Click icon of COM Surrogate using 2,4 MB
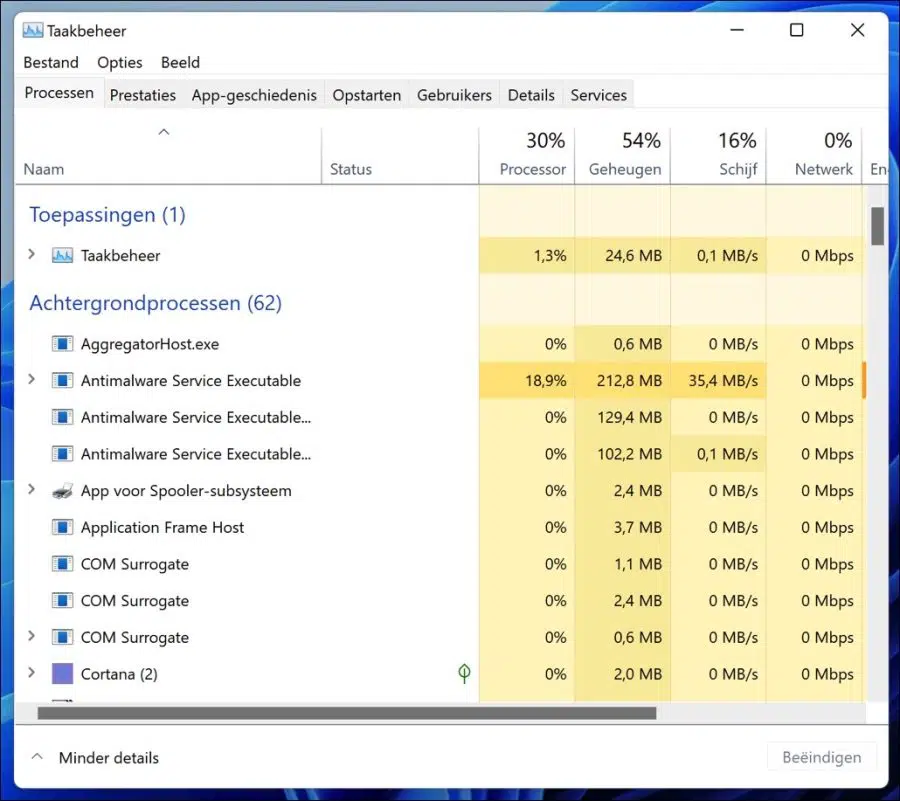900x801 pixels. [62, 601]
